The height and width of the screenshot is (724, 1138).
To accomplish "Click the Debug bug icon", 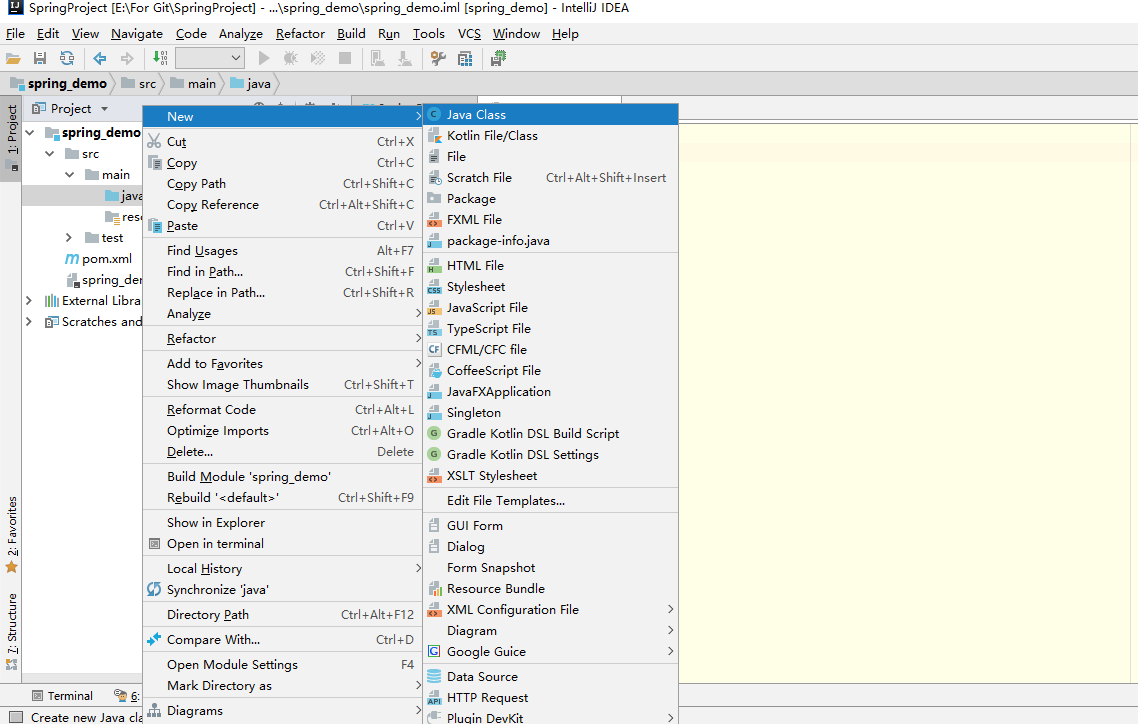I will [x=290, y=58].
